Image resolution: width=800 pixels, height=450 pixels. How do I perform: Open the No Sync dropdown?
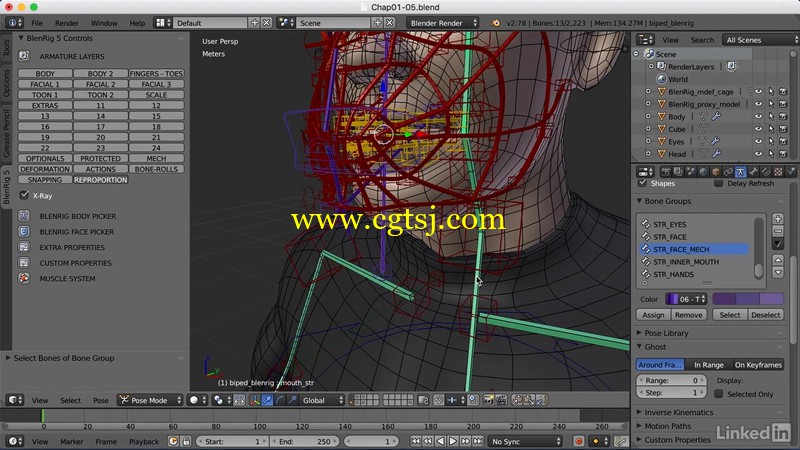coord(526,441)
